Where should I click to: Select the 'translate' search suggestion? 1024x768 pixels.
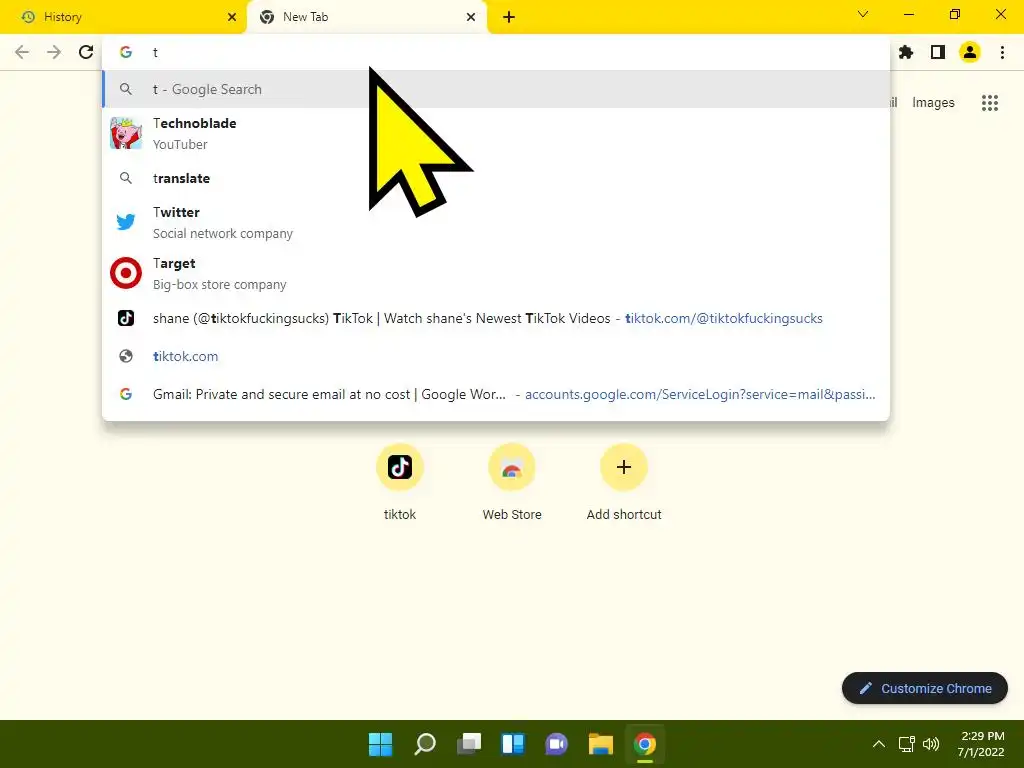[x=496, y=178]
